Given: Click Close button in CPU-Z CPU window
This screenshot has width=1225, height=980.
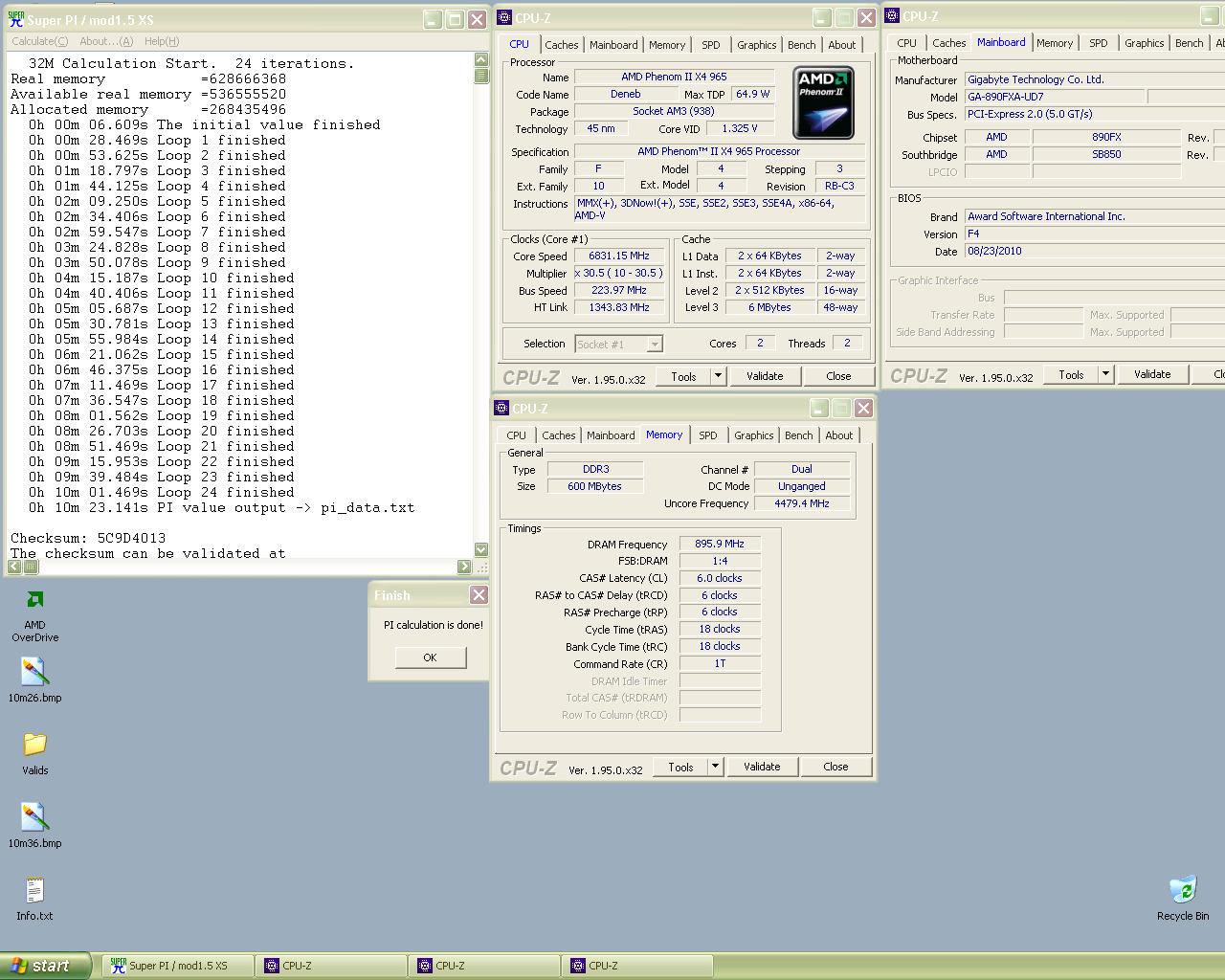Looking at the screenshot, I should pyautogui.click(x=838, y=376).
